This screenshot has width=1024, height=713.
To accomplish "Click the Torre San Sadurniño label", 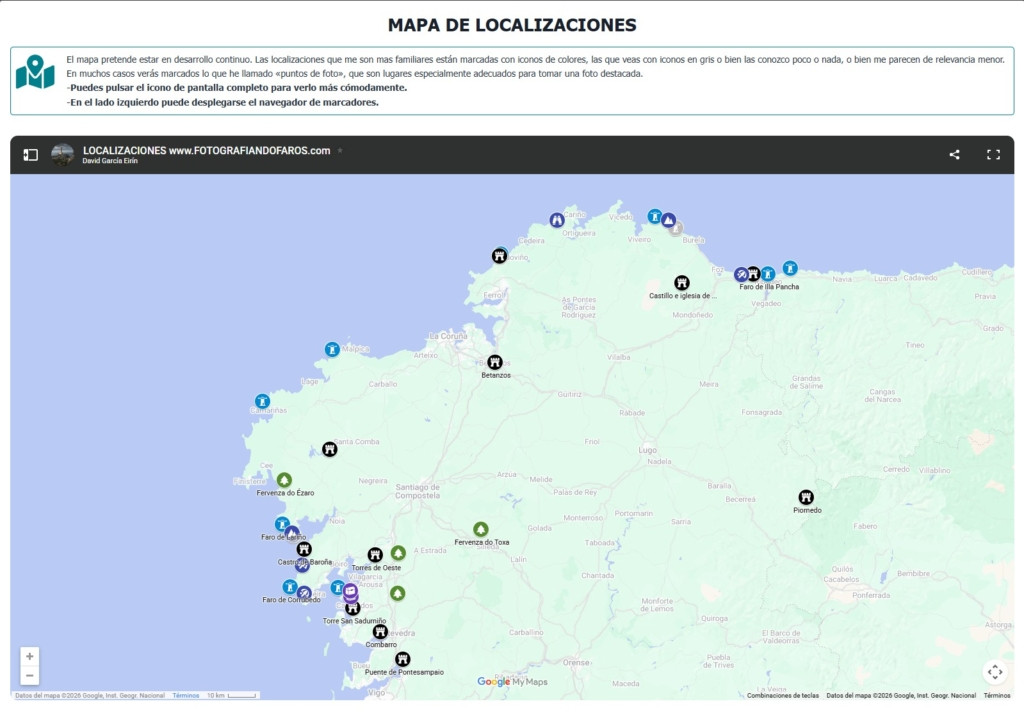I will click(x=355, y=621).
